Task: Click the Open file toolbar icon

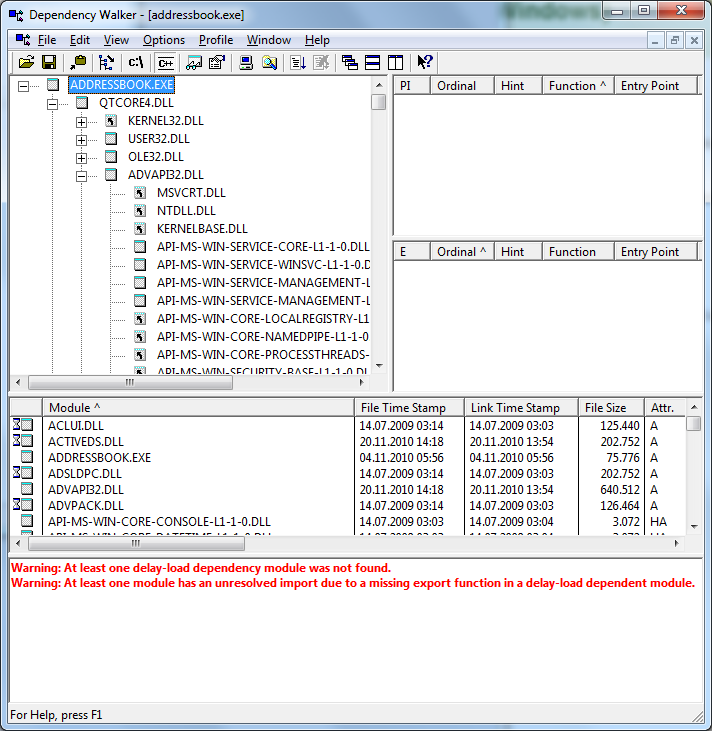Action: [x=26, y=62]
